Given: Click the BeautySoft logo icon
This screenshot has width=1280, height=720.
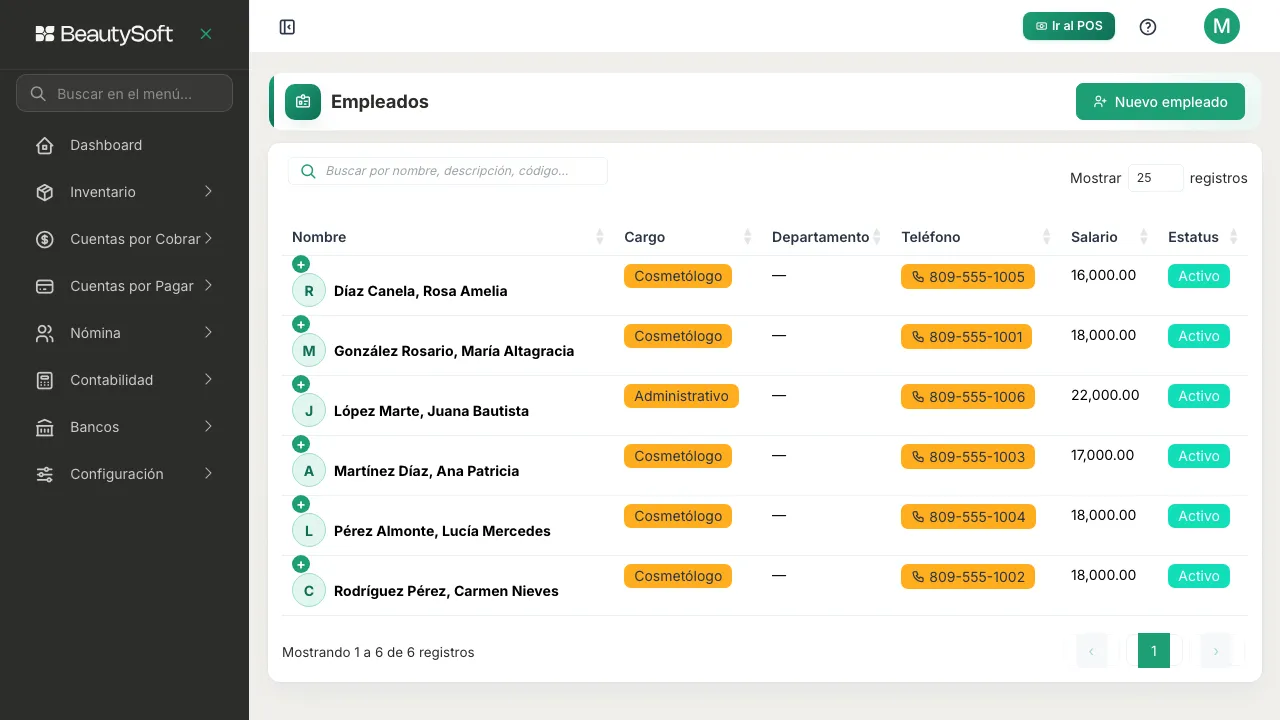Looking at the screenshot, I should click(x=45, y=34).
